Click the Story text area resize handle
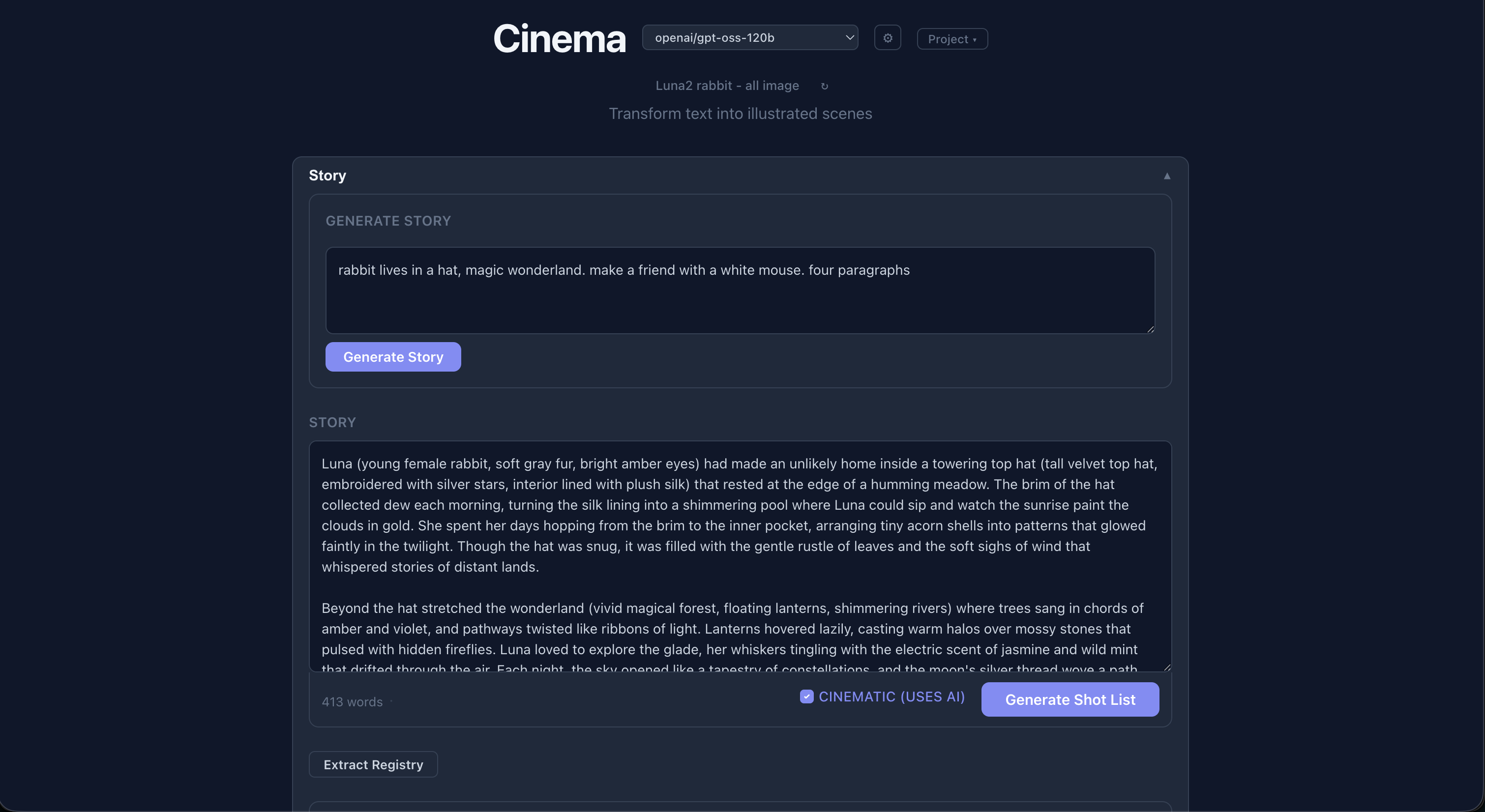1485x812 pixels. [1167, 667]
